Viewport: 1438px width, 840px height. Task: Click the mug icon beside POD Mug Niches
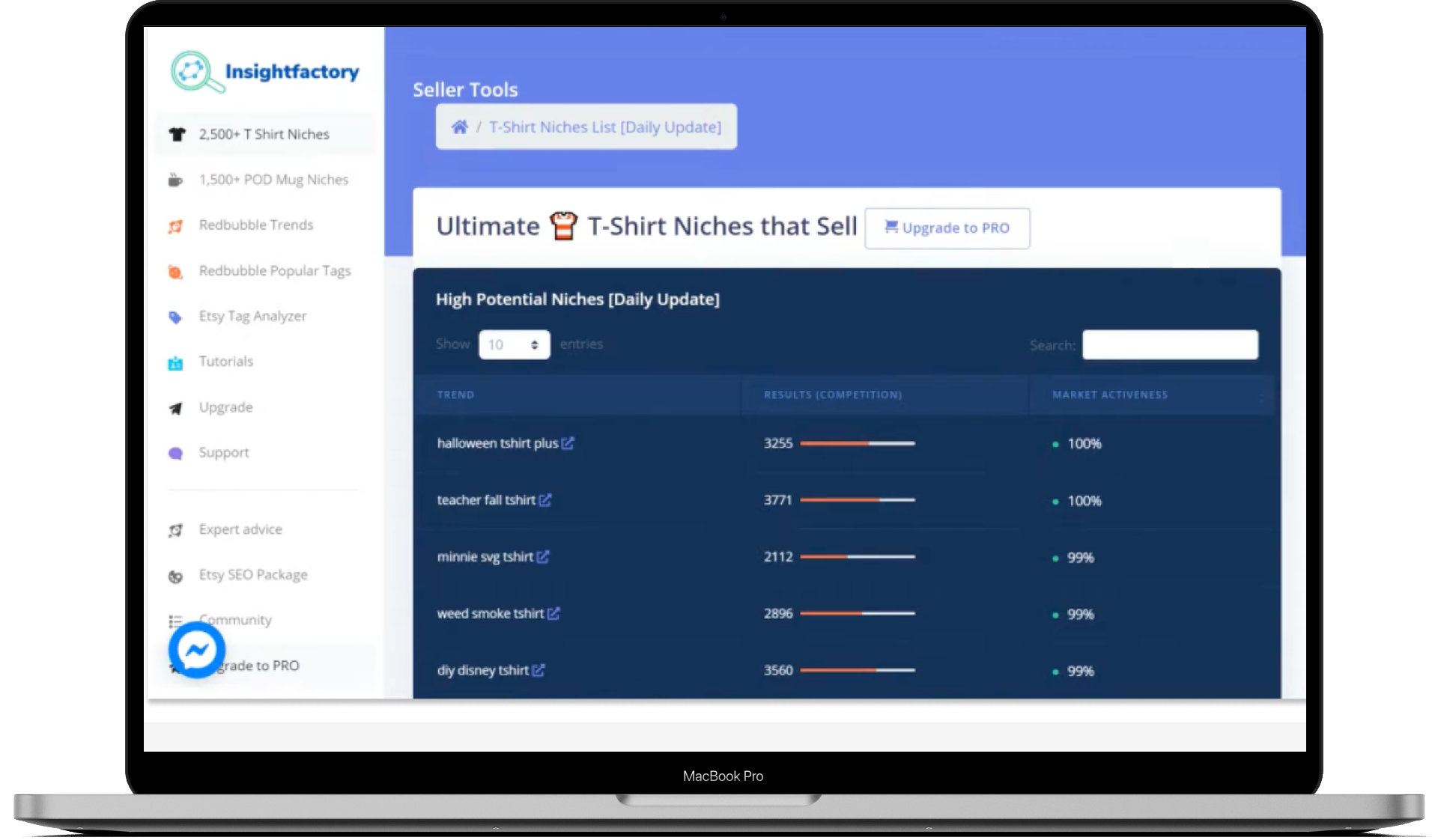175,180
